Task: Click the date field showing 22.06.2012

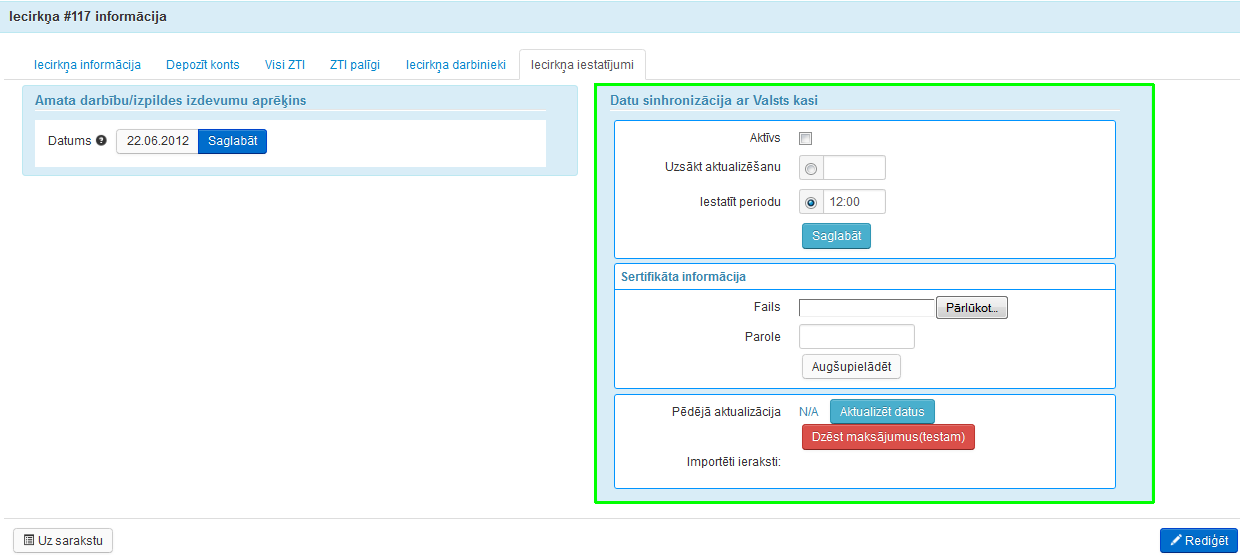Action: tap(157, 141)
